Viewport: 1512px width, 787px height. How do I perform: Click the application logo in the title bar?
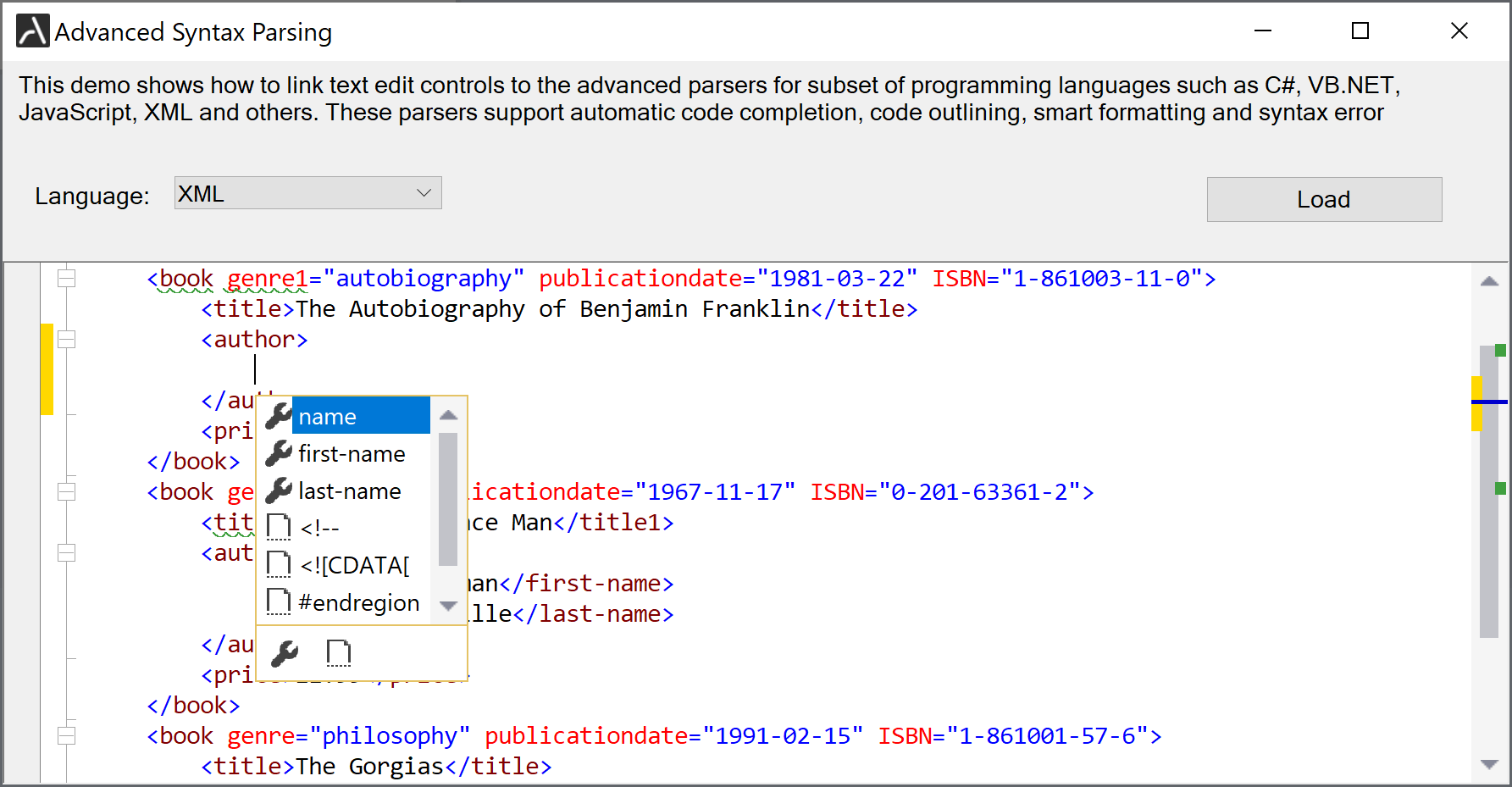31,30
